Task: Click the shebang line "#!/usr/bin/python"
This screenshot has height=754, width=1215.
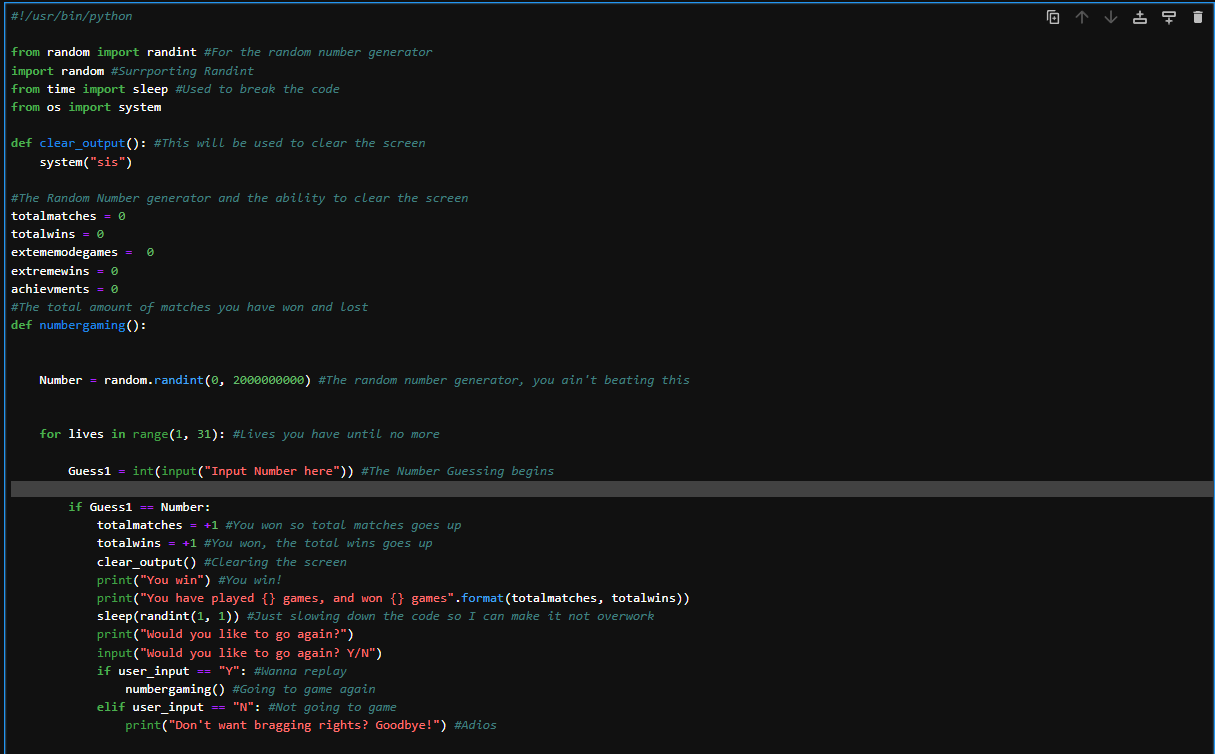Action: click(x=72, y=16)
